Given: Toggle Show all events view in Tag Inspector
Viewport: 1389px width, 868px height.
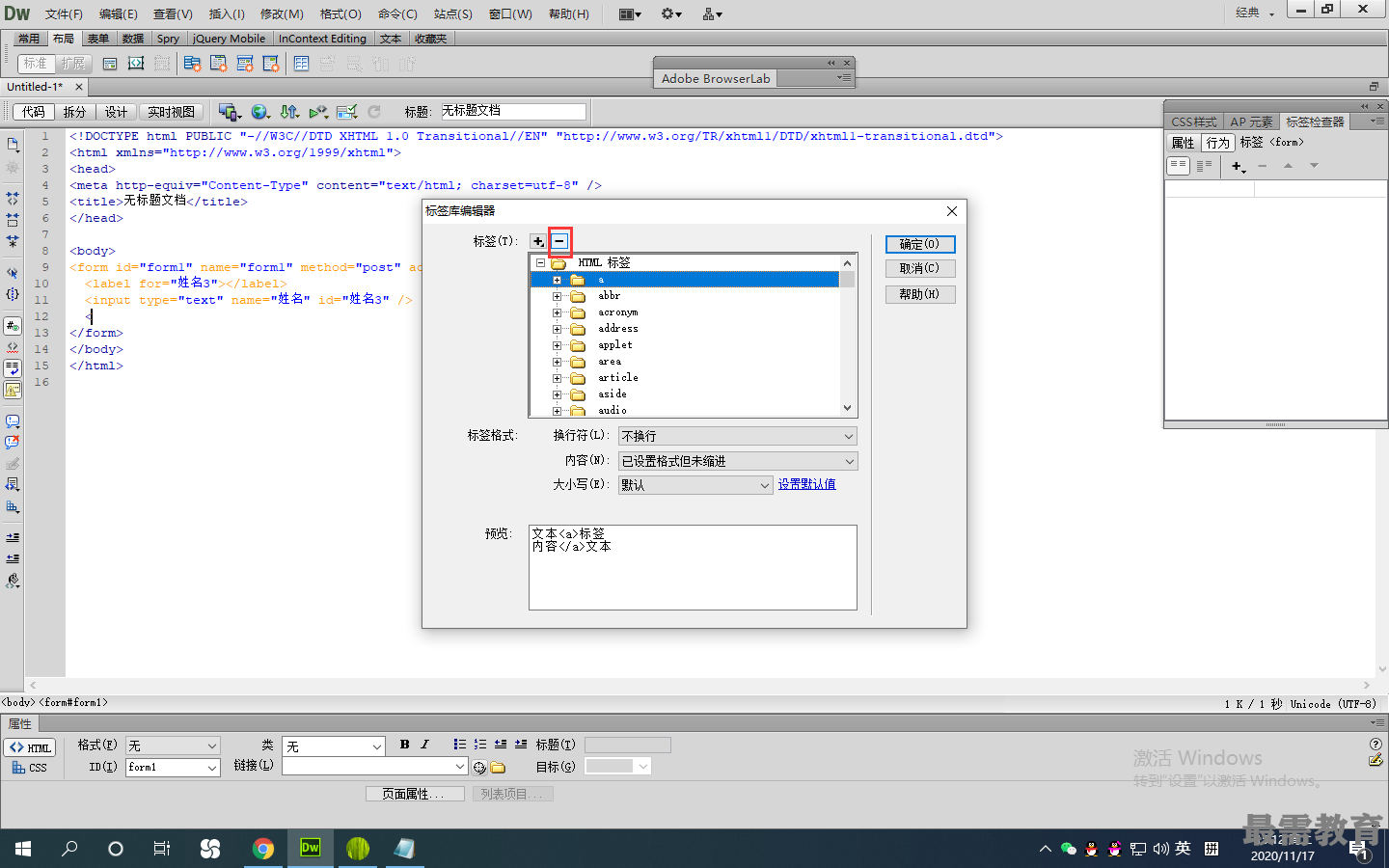Looking at the screenshot, I should pyautogui.click(x=1204, y=166).
